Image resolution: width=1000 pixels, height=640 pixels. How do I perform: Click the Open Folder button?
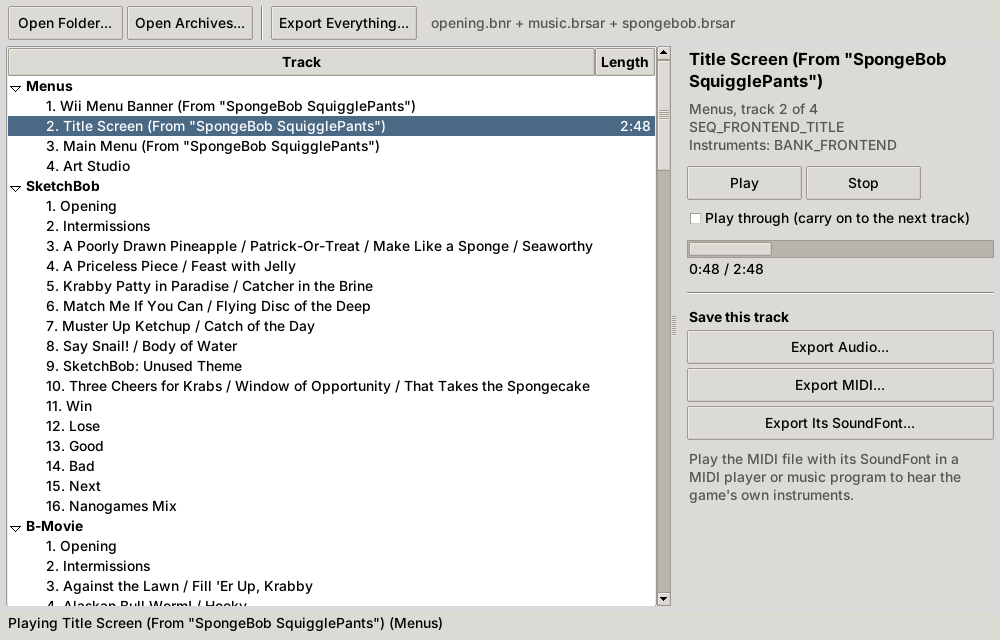(65, 24)
